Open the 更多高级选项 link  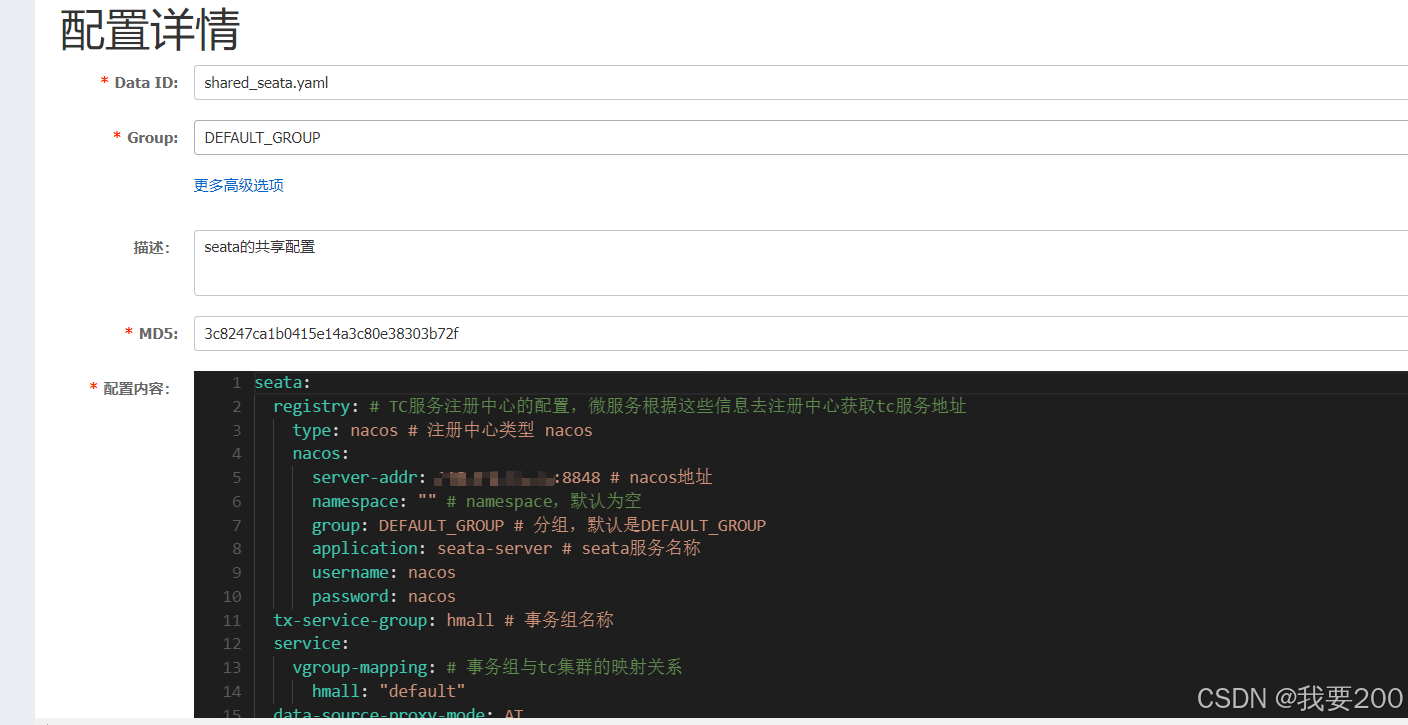coord(239,185)
